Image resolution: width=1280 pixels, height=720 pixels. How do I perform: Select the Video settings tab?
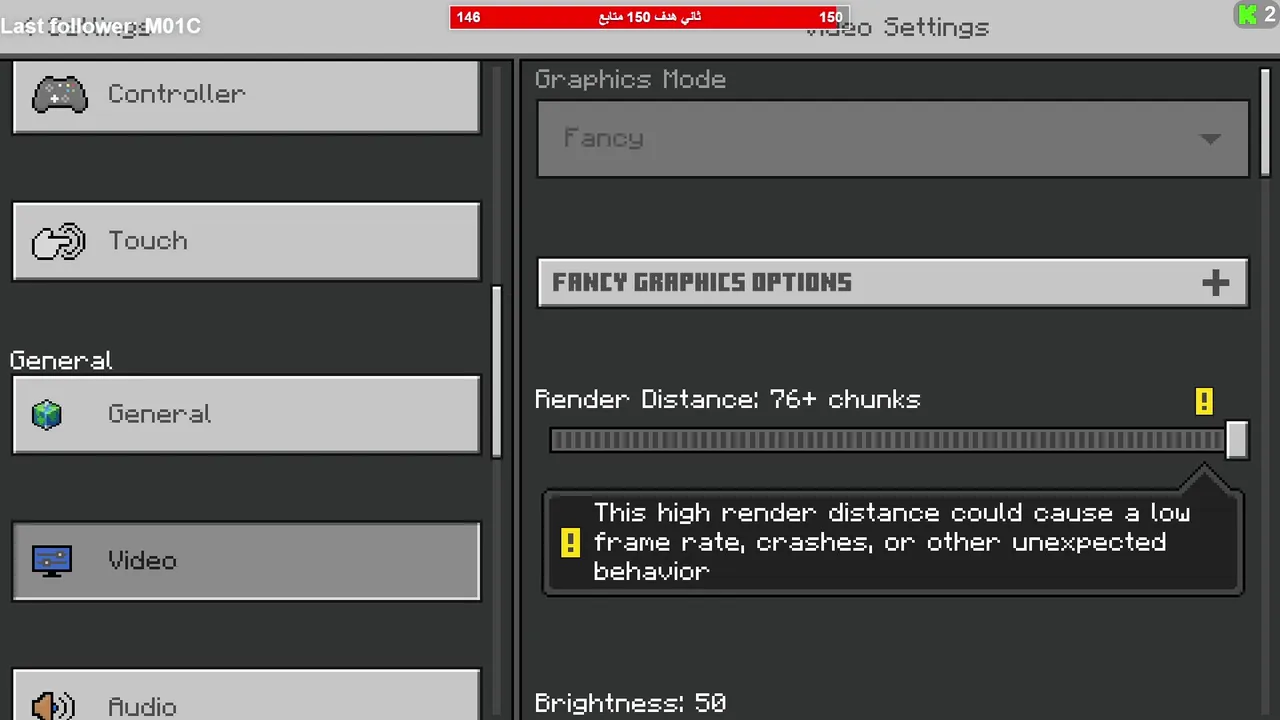pyautogui.click(x=246, y=561)
